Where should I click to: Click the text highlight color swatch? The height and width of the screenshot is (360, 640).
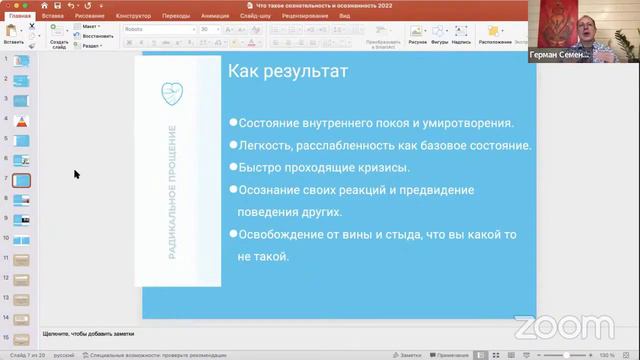[x=234, y=43]
